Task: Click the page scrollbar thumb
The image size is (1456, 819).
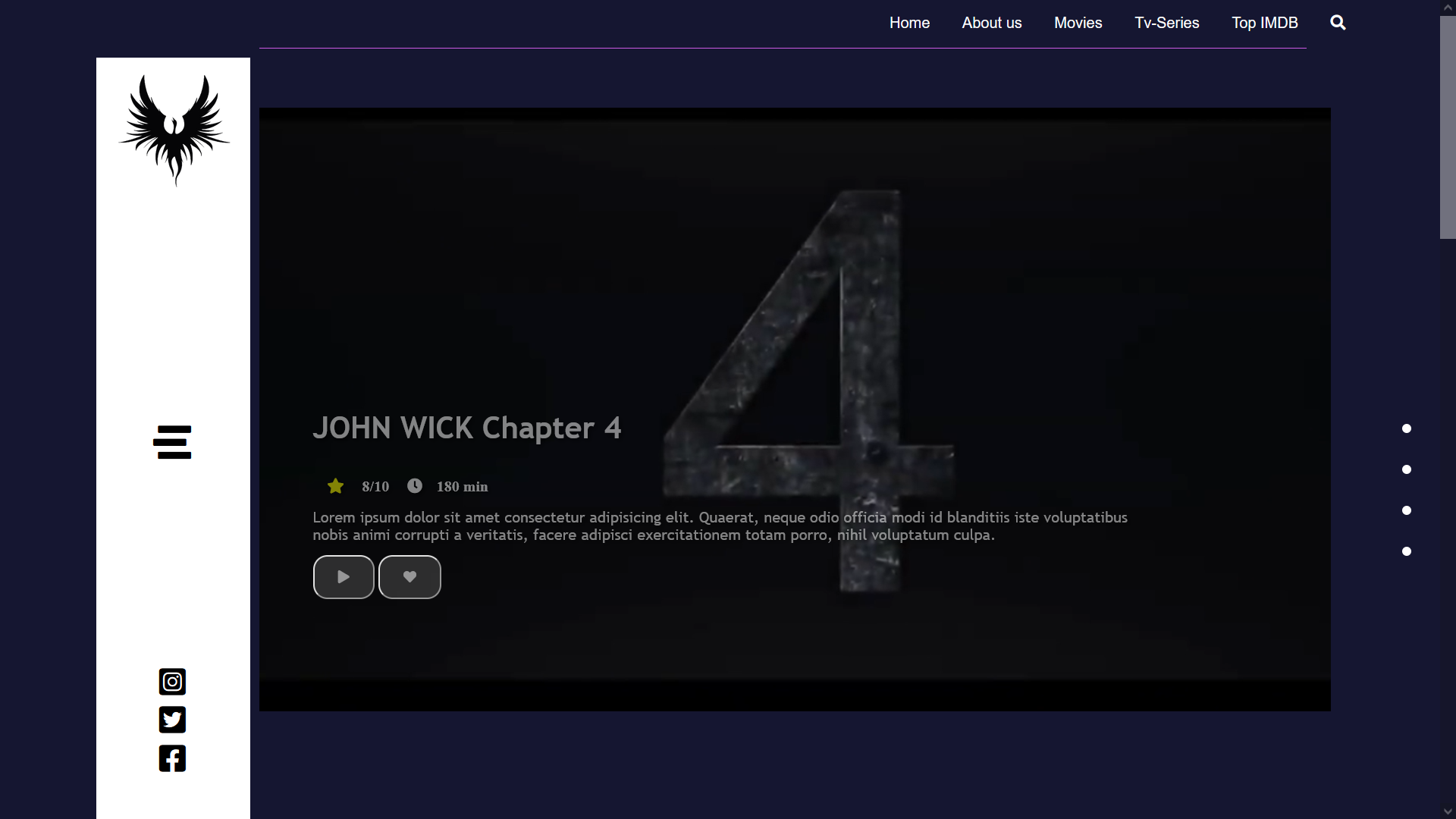Action: click(1448, 127)
